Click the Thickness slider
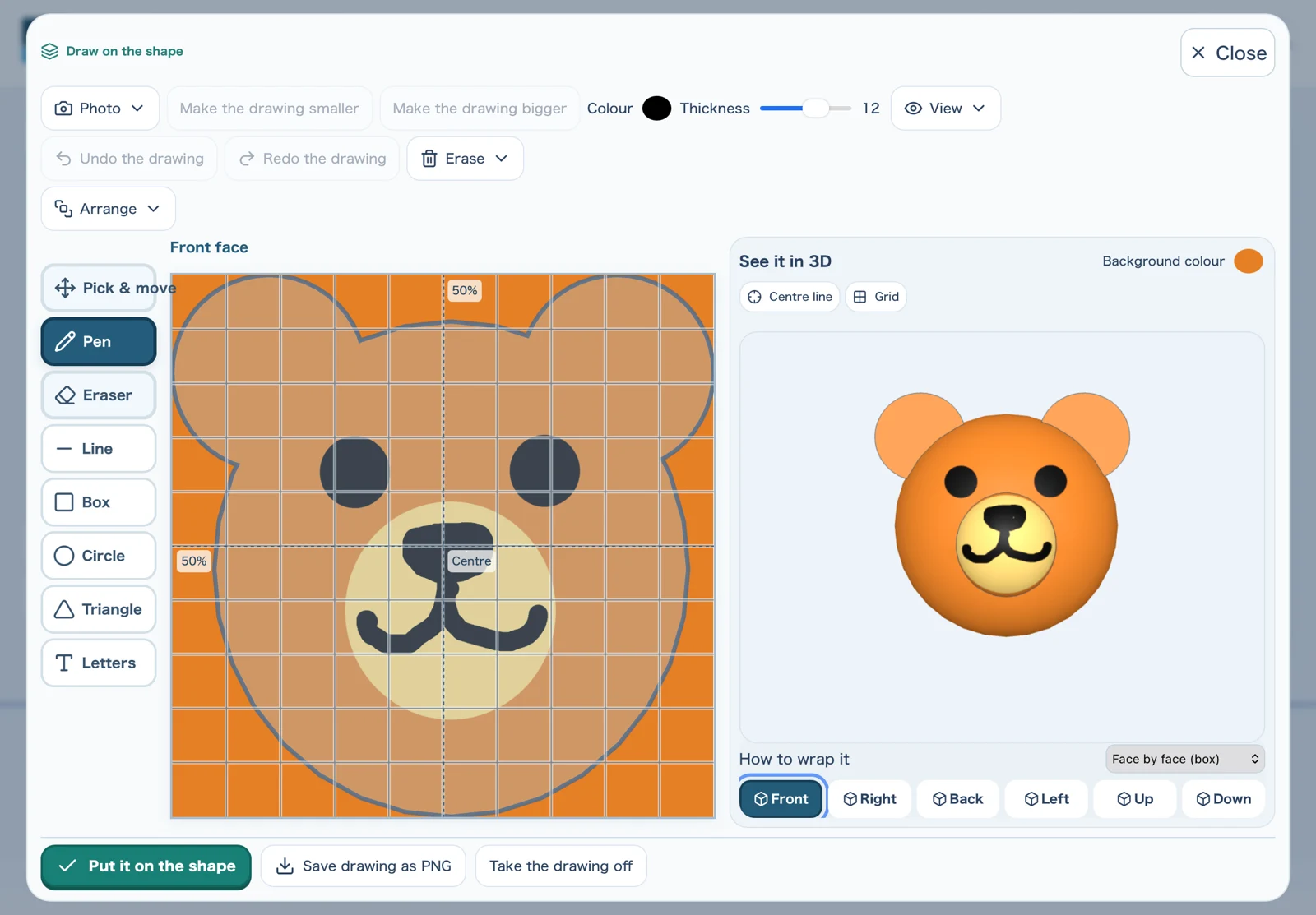 (x=805, y=109)
